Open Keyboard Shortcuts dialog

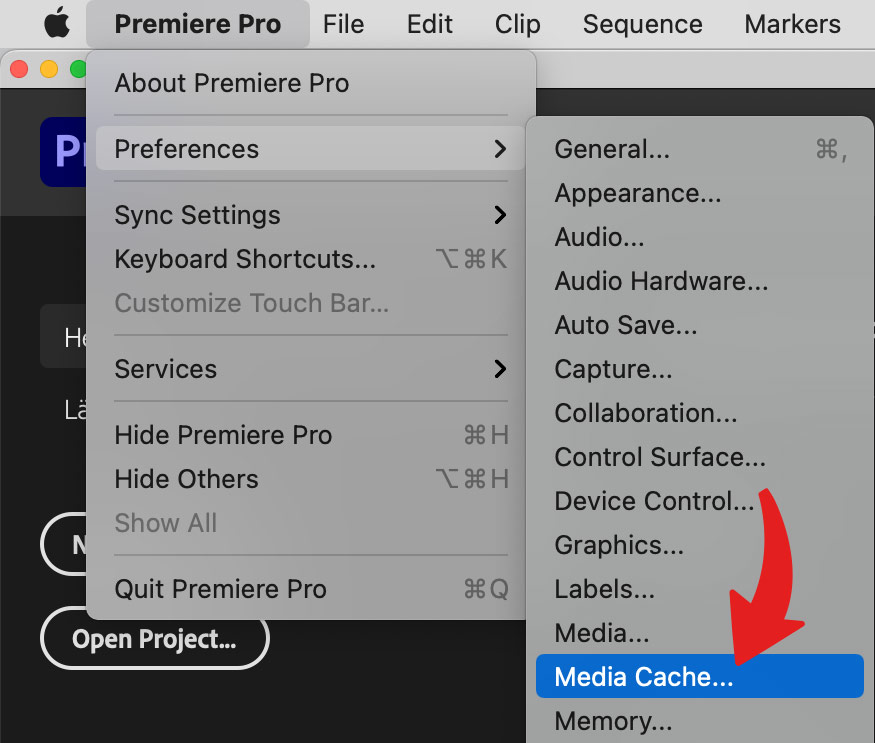click(310, 259)
